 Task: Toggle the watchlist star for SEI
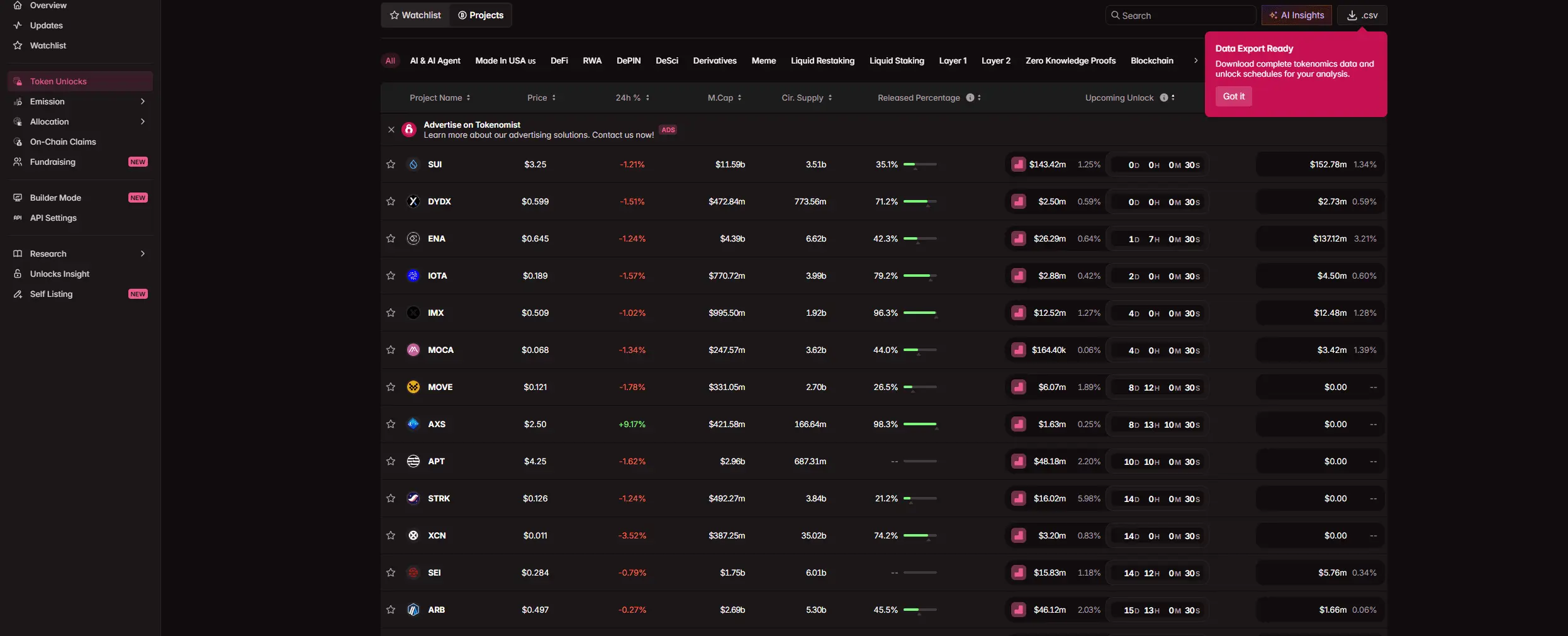(391, 572)
